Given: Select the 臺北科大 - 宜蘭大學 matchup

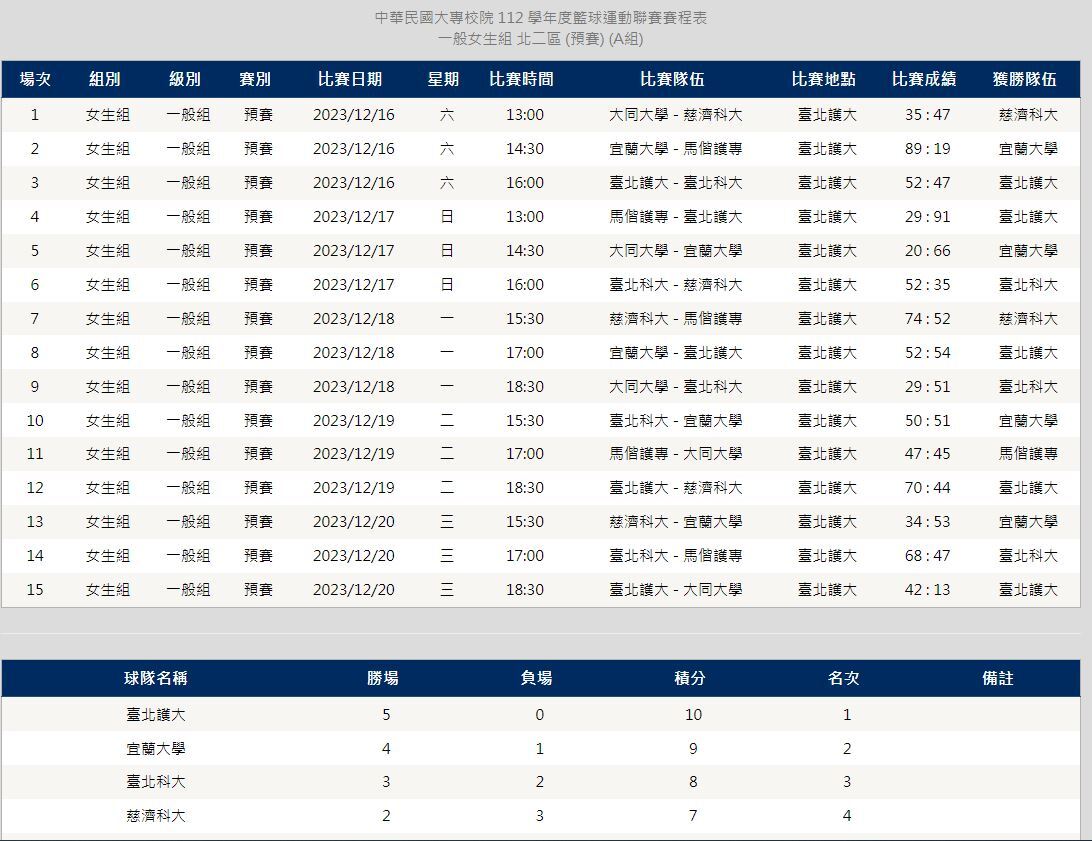Looking at the screenshot, I should (676, 421).
